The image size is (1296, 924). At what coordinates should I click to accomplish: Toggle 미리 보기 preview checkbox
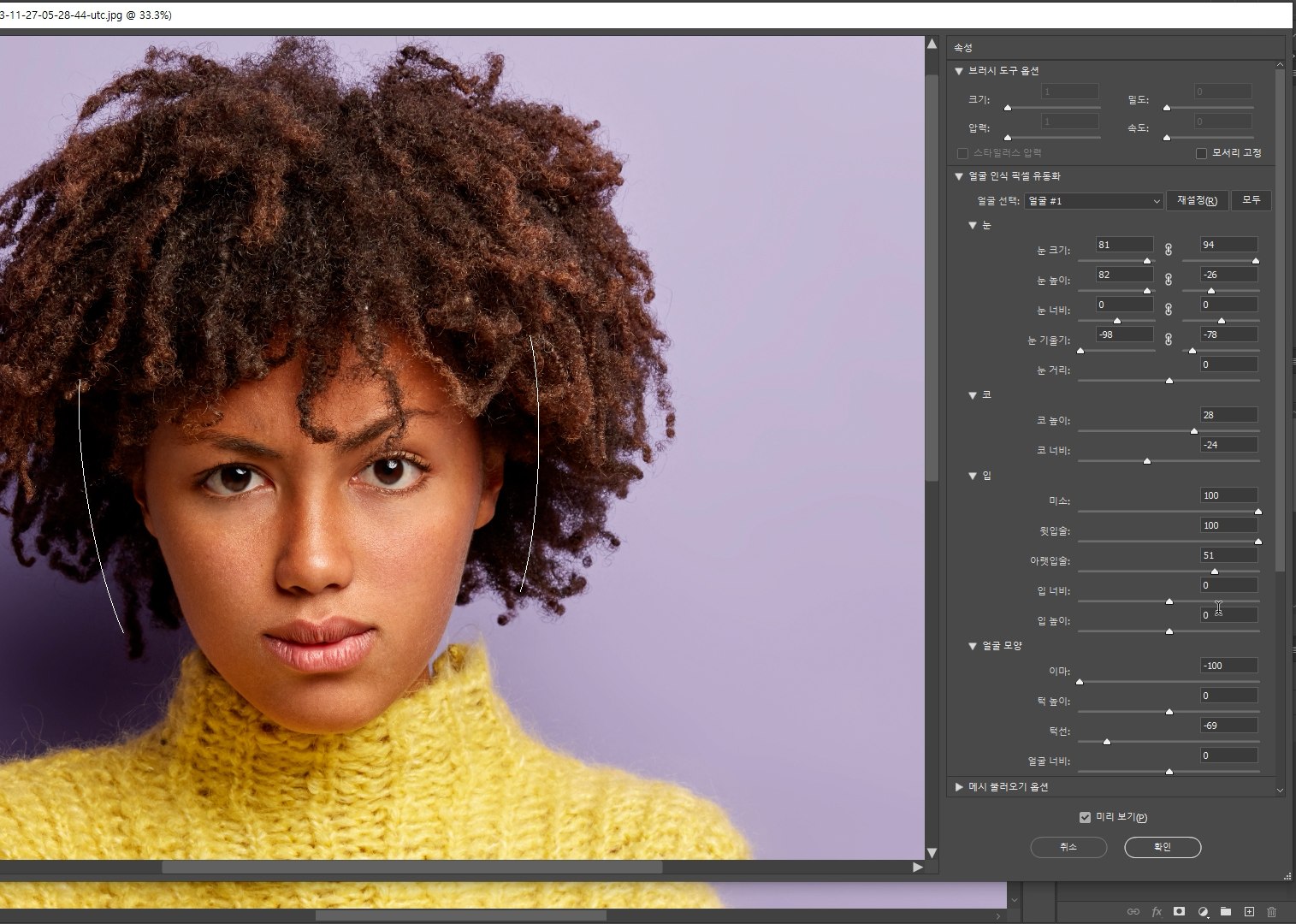pos(1085,817)
